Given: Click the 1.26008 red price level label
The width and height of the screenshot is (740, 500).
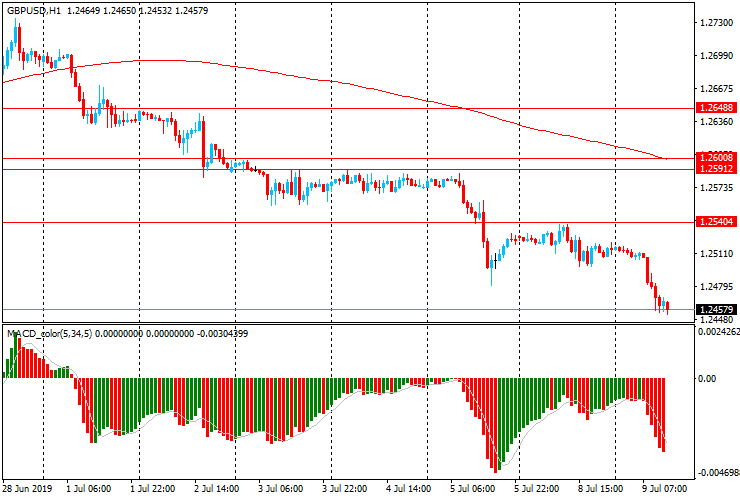Looking at the screenshot, I should 716,158.
